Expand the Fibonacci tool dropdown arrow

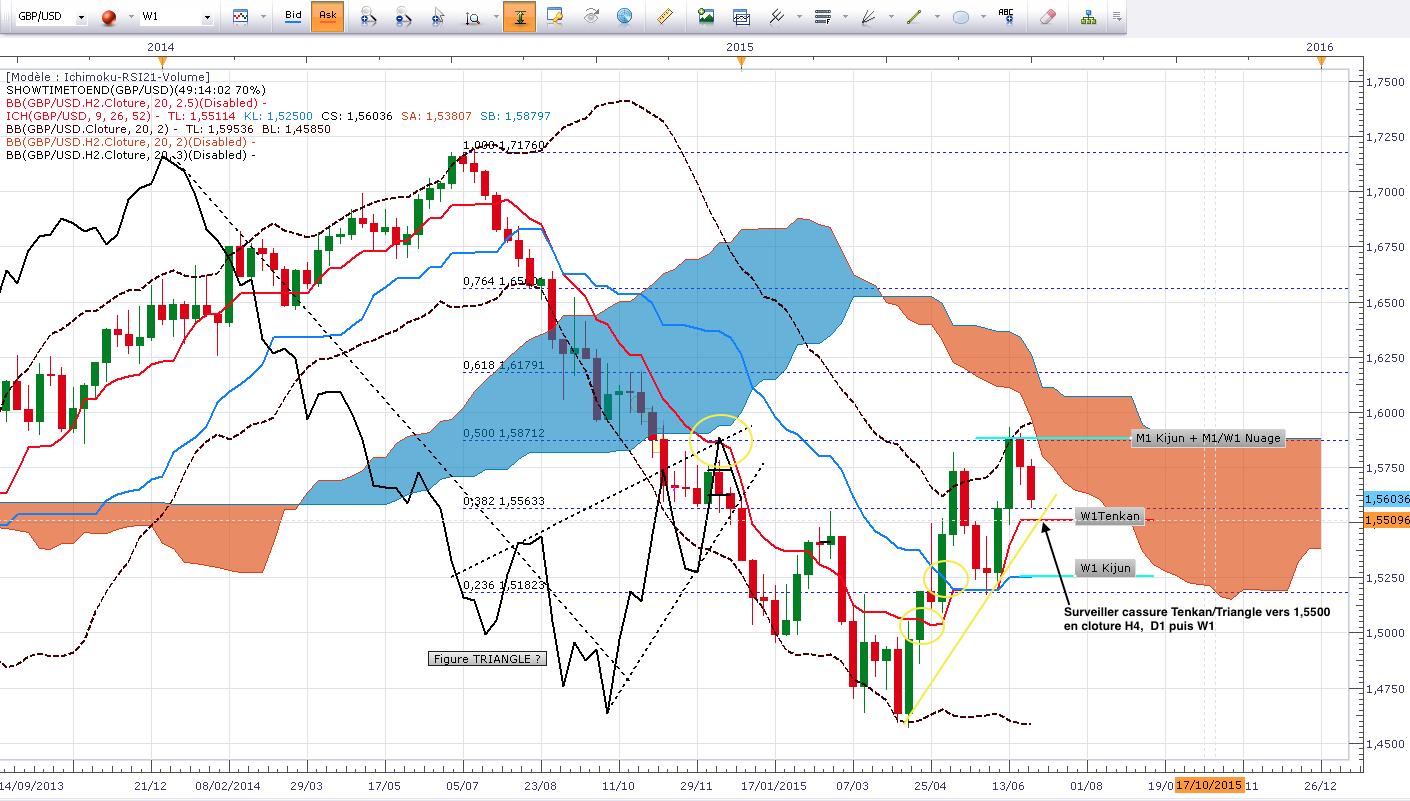click(845, 17)
